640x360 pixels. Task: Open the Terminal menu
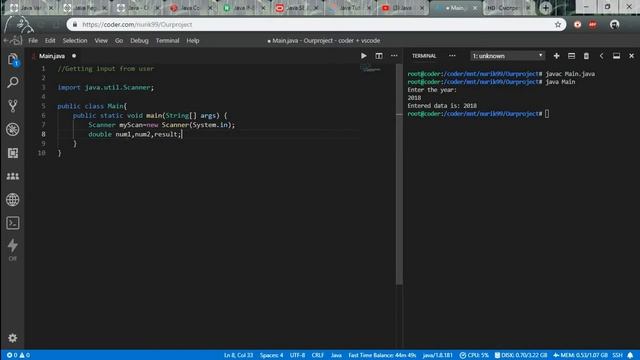(x=167, y=40)
